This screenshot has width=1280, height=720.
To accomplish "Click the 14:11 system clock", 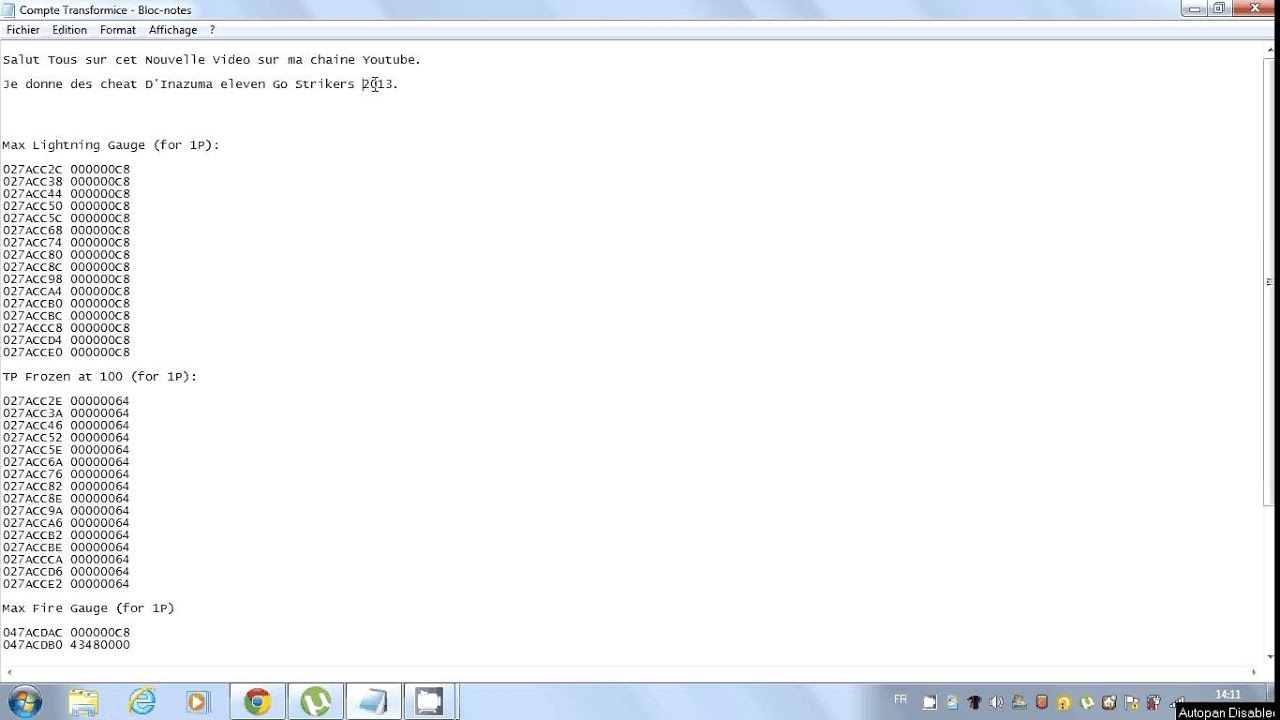I will coord(1227,695).
